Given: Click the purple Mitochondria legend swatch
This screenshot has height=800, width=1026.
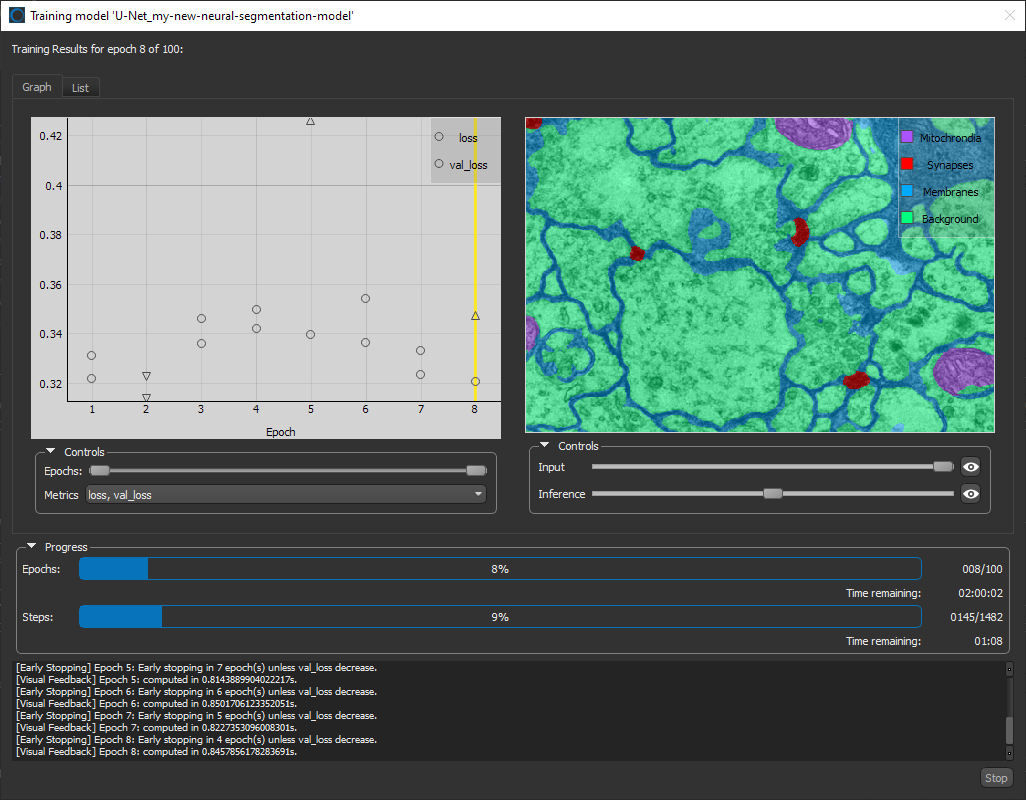Looking at the screenshot, I should click(907, 137).
